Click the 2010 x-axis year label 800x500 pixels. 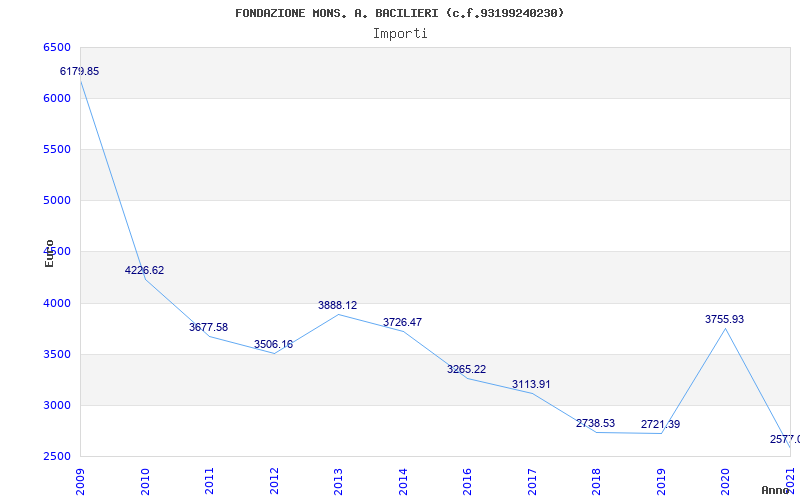tap(145, 482)
